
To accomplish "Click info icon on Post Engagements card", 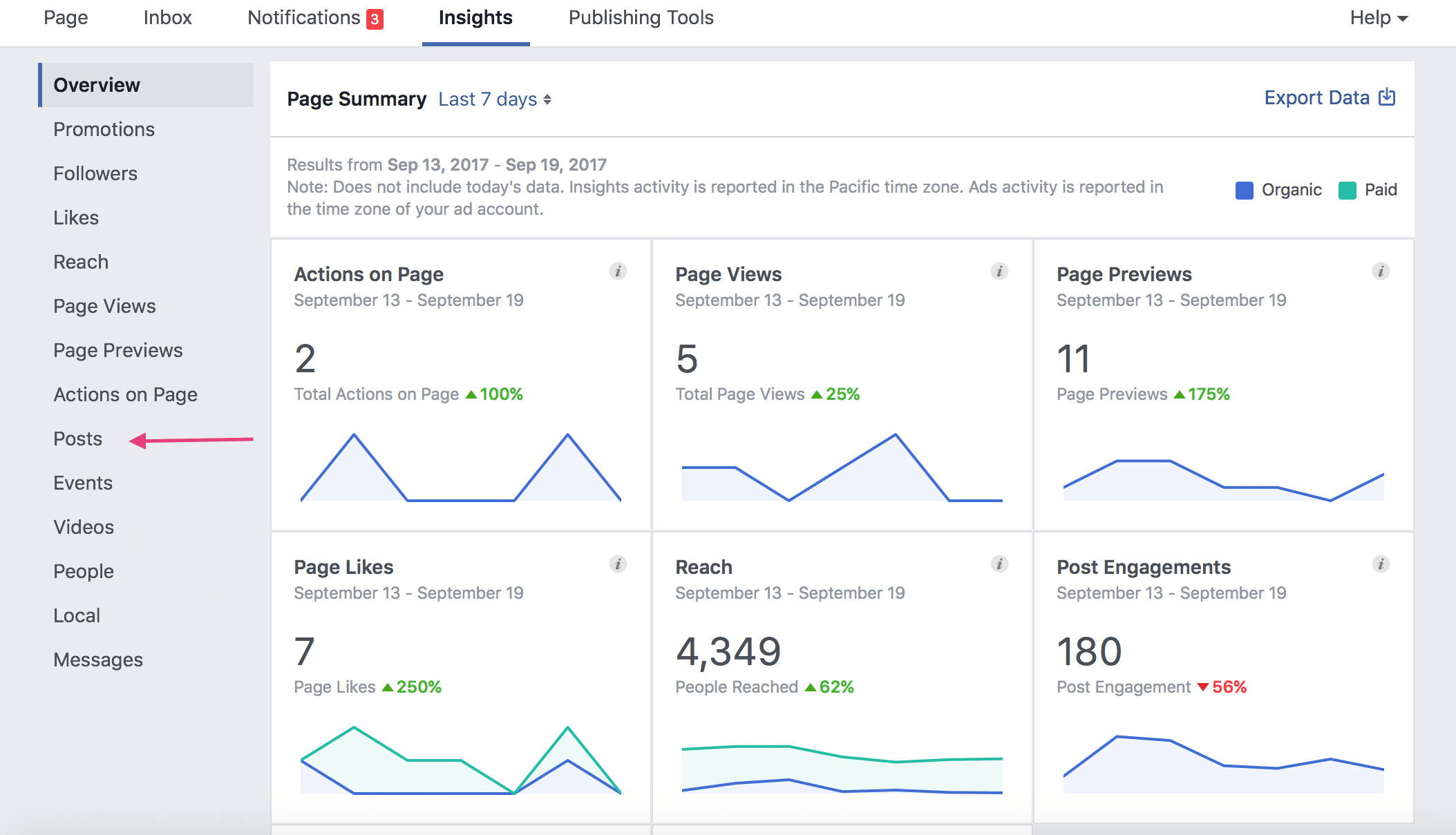I will click(1381, 564).
